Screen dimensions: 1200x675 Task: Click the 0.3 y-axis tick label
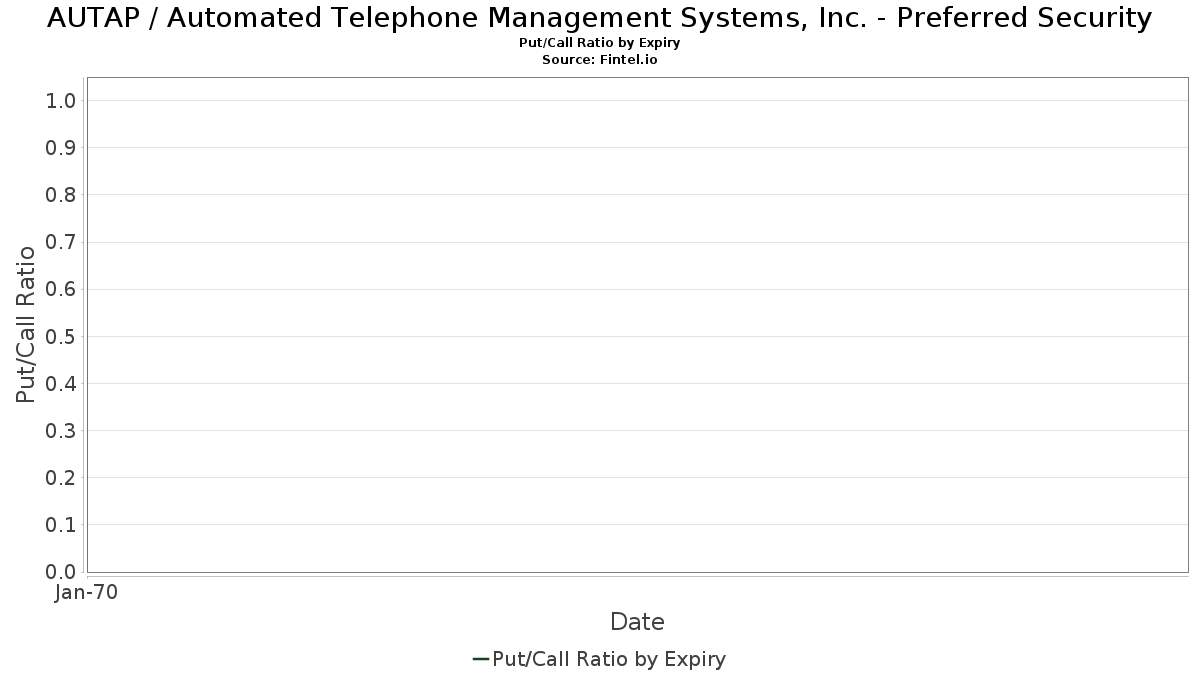click(x=61, y=430)
